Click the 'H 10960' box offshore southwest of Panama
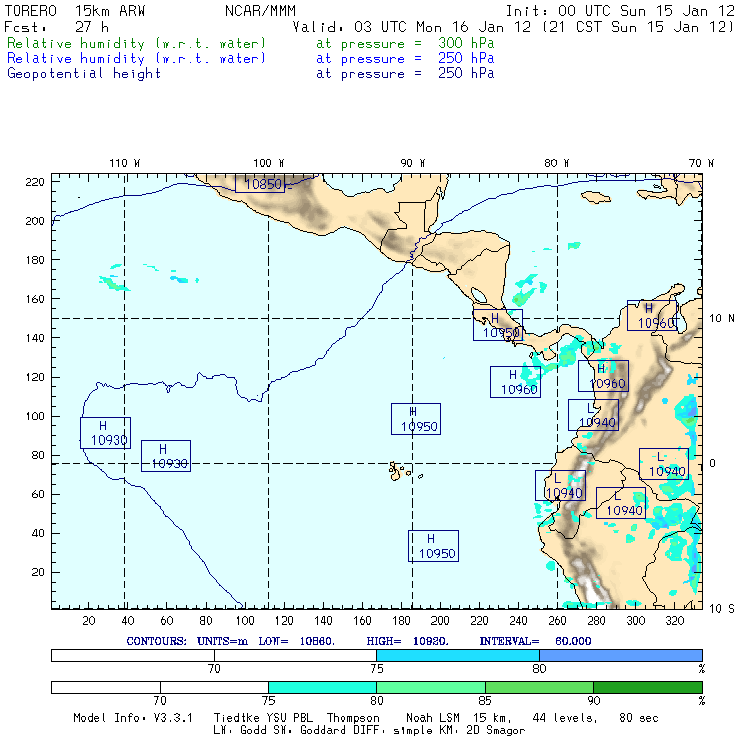This screenshot has height=740, width=740. pos(515,382)
